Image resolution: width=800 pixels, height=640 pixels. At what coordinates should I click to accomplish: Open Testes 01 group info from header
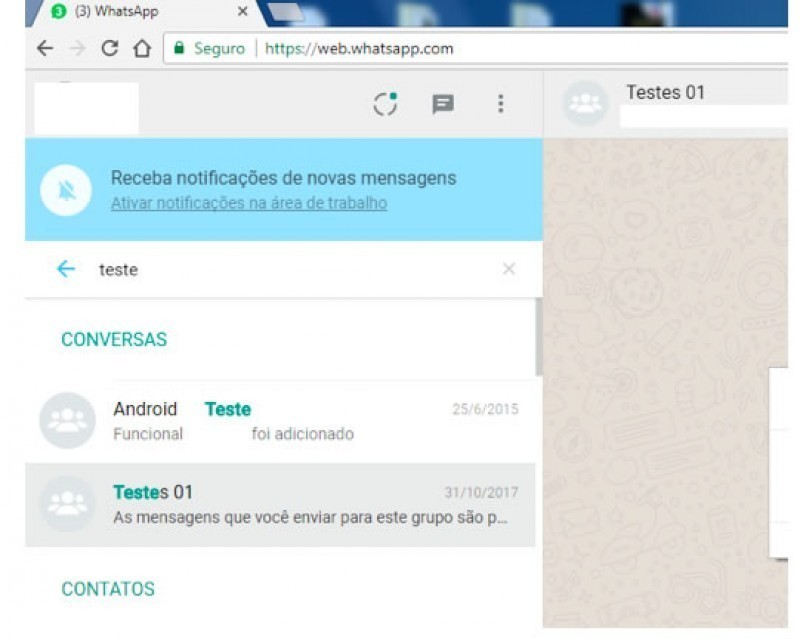pos(665,93)
